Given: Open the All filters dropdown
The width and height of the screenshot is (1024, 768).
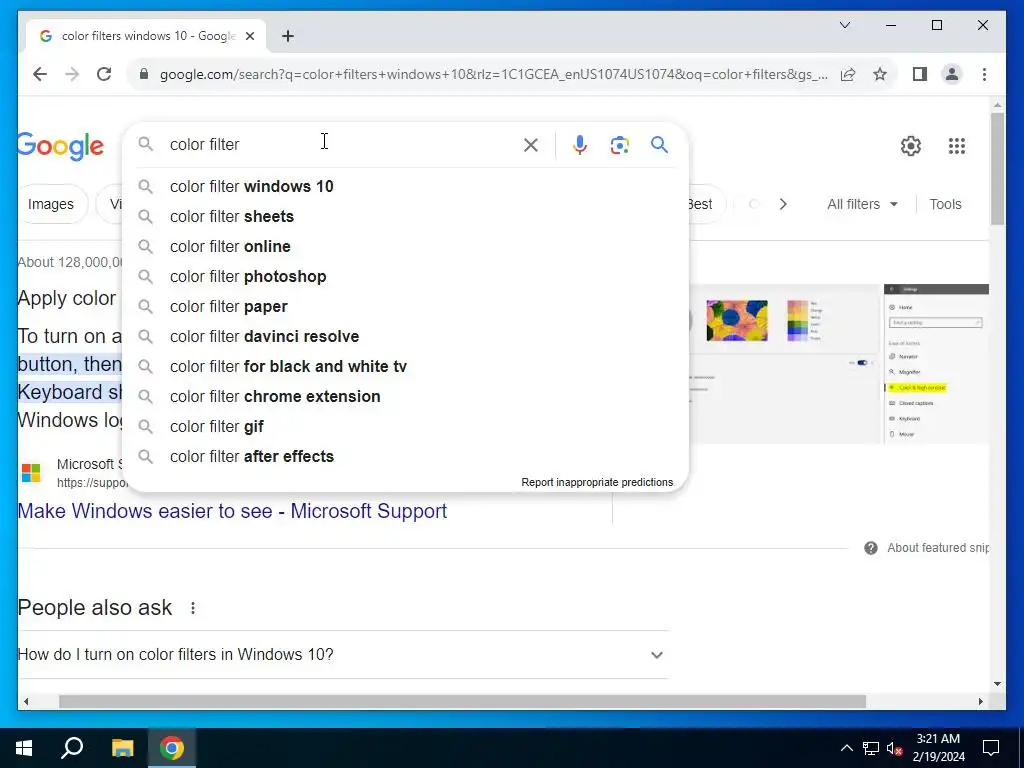Looking at the screenshot, I should click(x=862, y=204).
